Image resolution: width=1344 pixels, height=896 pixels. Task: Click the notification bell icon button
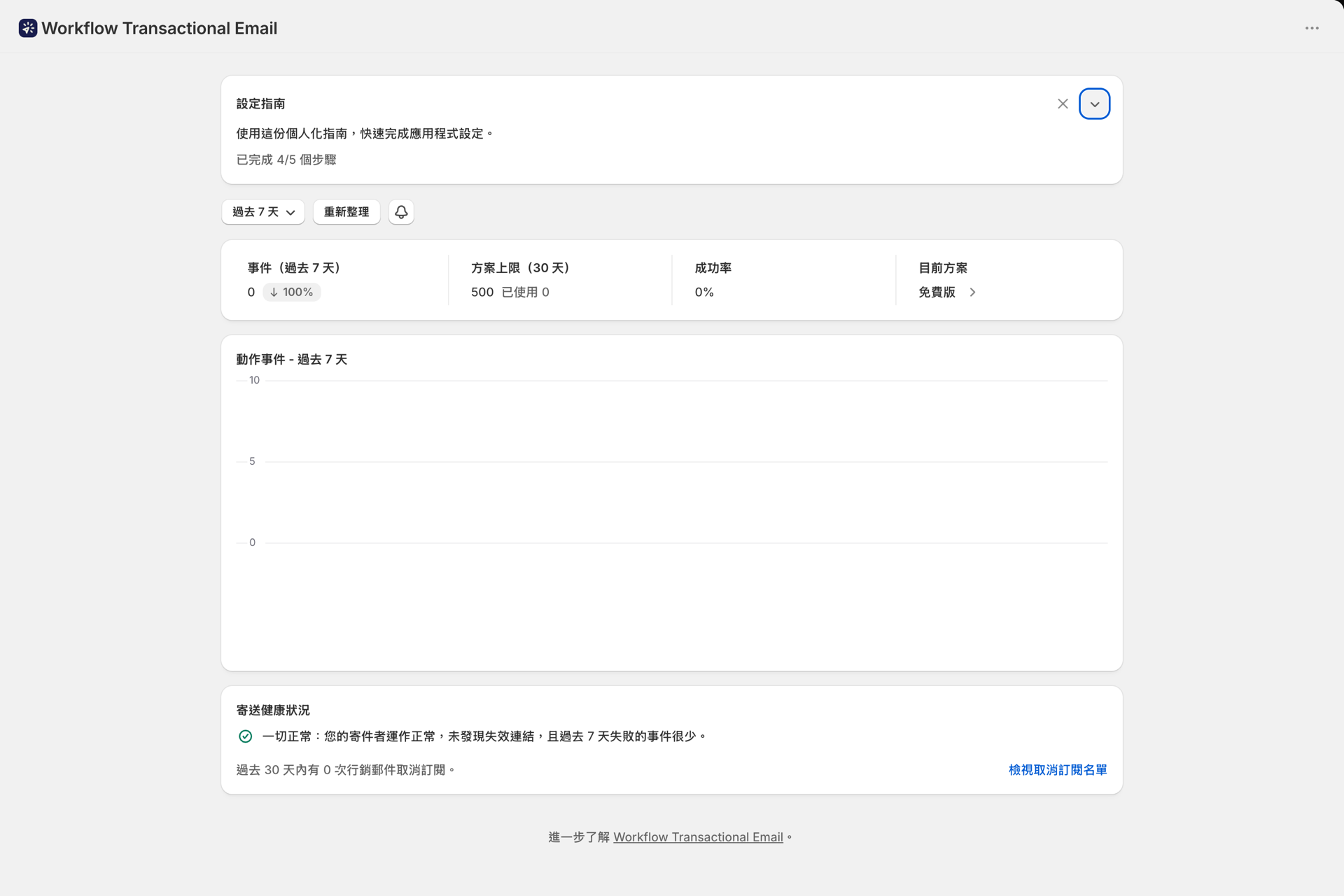click(401, 212)
